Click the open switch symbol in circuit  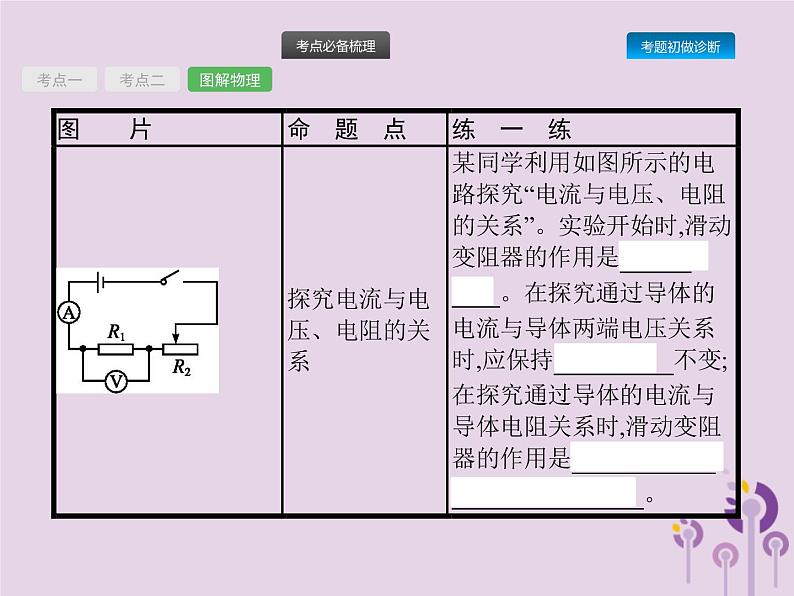(172, 279)
